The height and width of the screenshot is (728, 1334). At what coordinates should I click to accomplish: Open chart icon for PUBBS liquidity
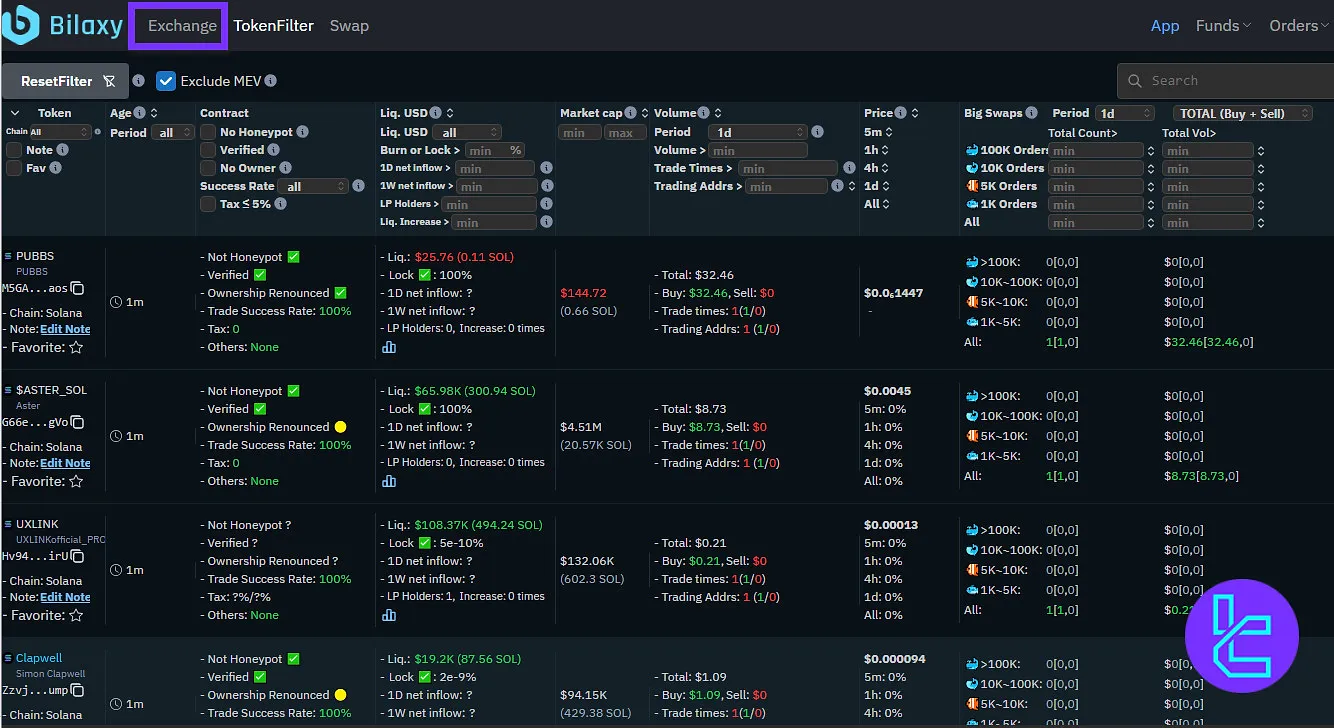click(x=389, y=347)
